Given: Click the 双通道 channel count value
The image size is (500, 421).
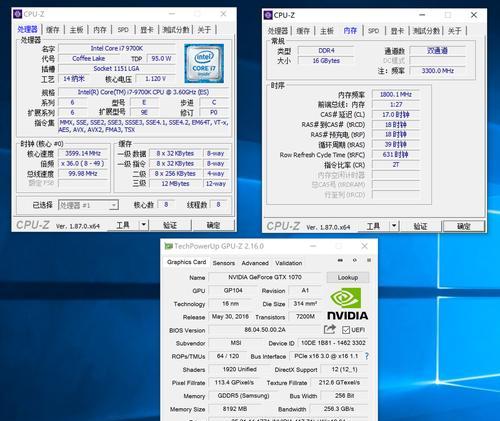Looking at the screenshot, I should [437, 51].
